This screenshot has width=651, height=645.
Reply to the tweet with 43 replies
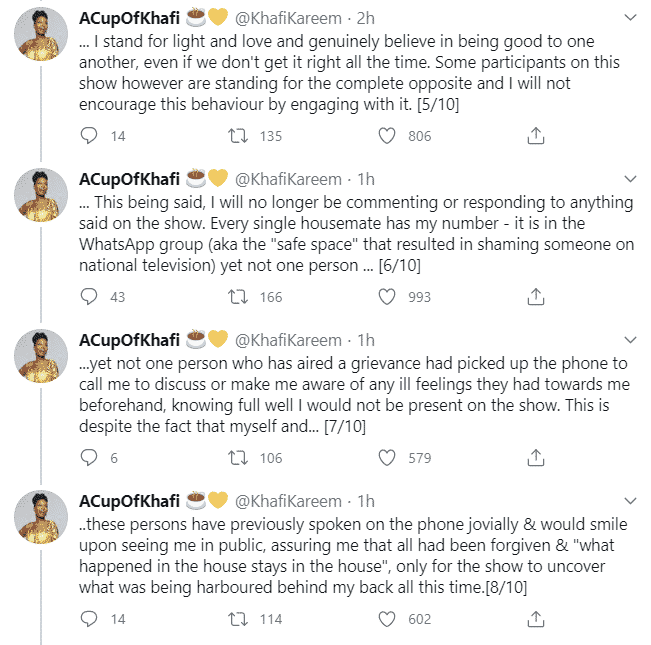[89, 296]
